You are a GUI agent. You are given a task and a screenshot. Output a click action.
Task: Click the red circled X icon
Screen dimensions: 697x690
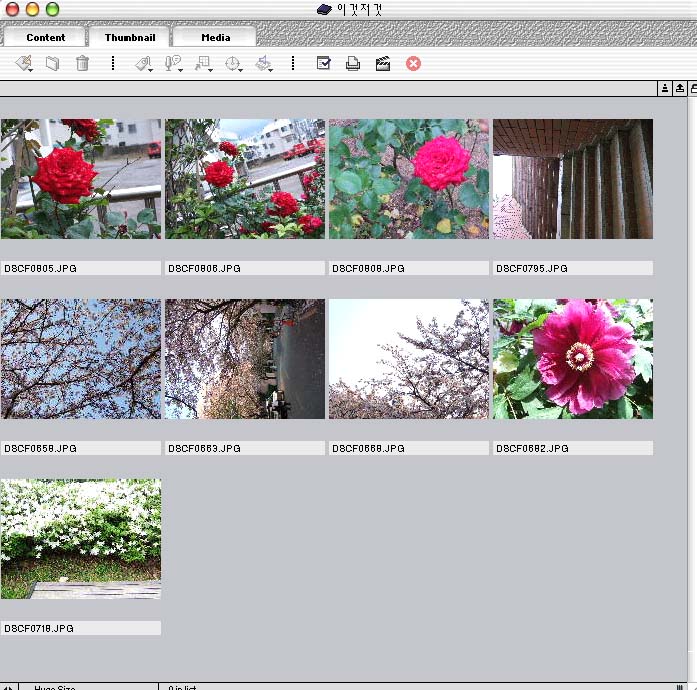(413, 64)
